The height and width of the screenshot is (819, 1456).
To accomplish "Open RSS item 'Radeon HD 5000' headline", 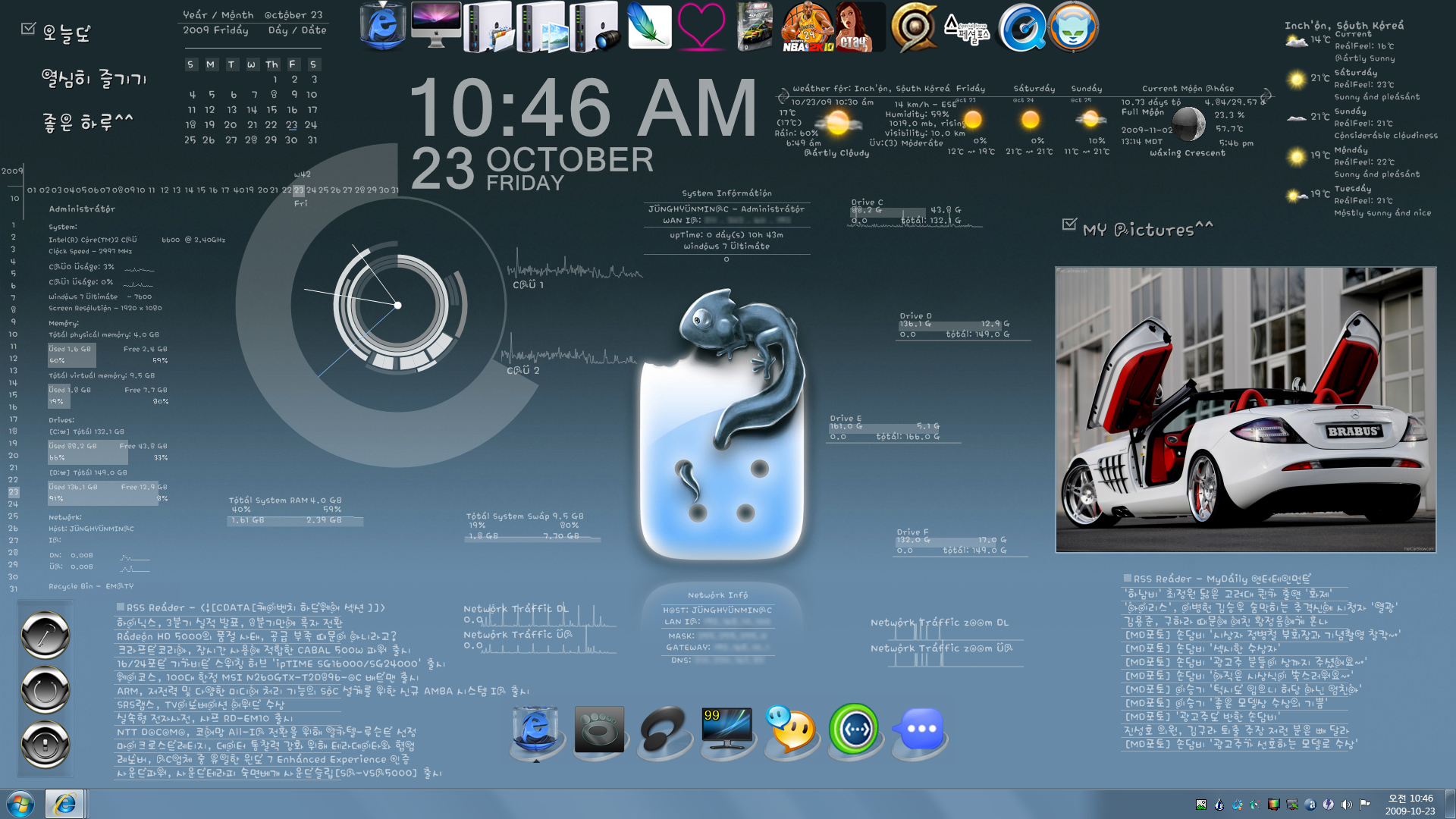I will pyautogui.click(x=256, y=636).
